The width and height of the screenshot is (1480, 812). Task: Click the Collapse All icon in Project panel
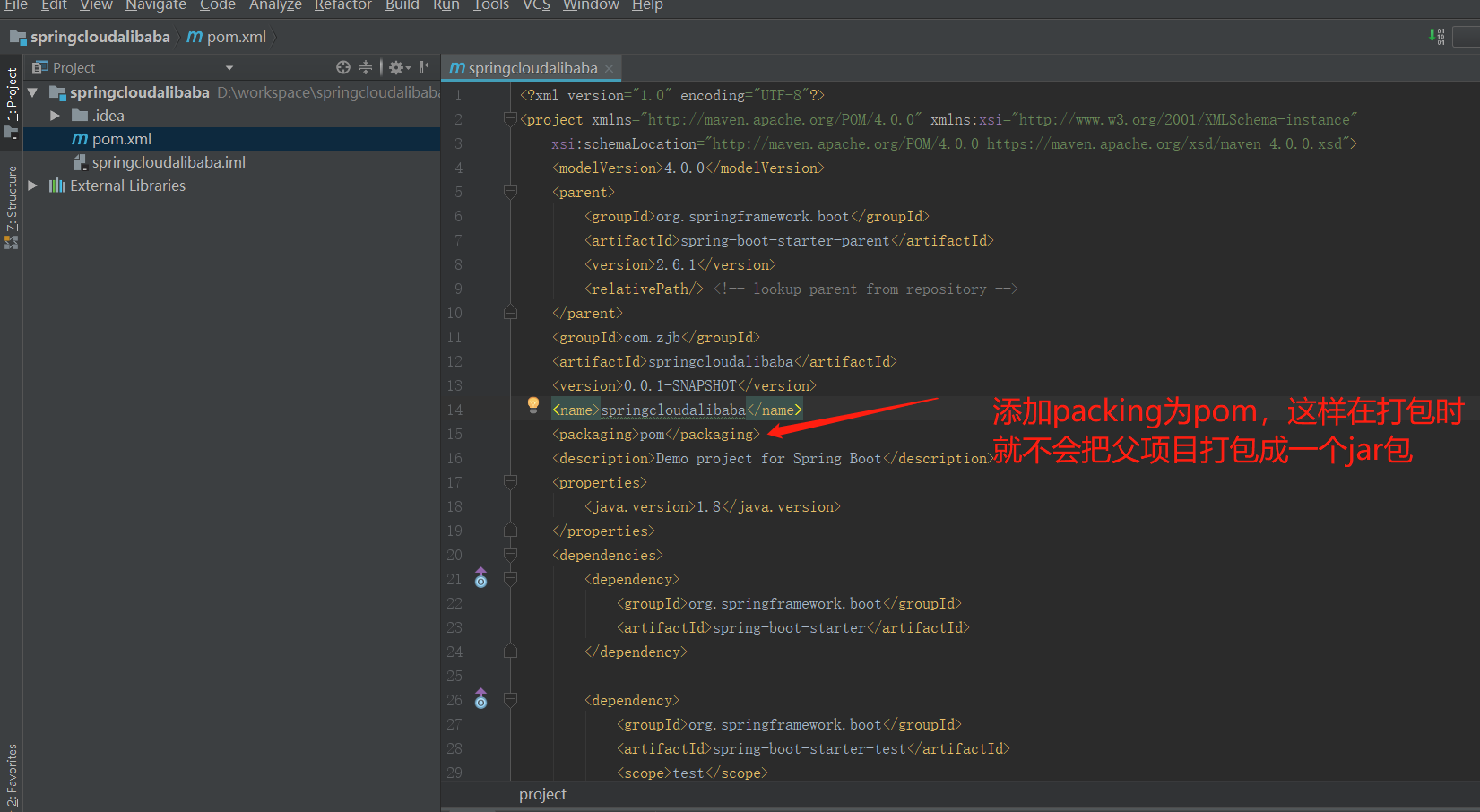point(365,67)
